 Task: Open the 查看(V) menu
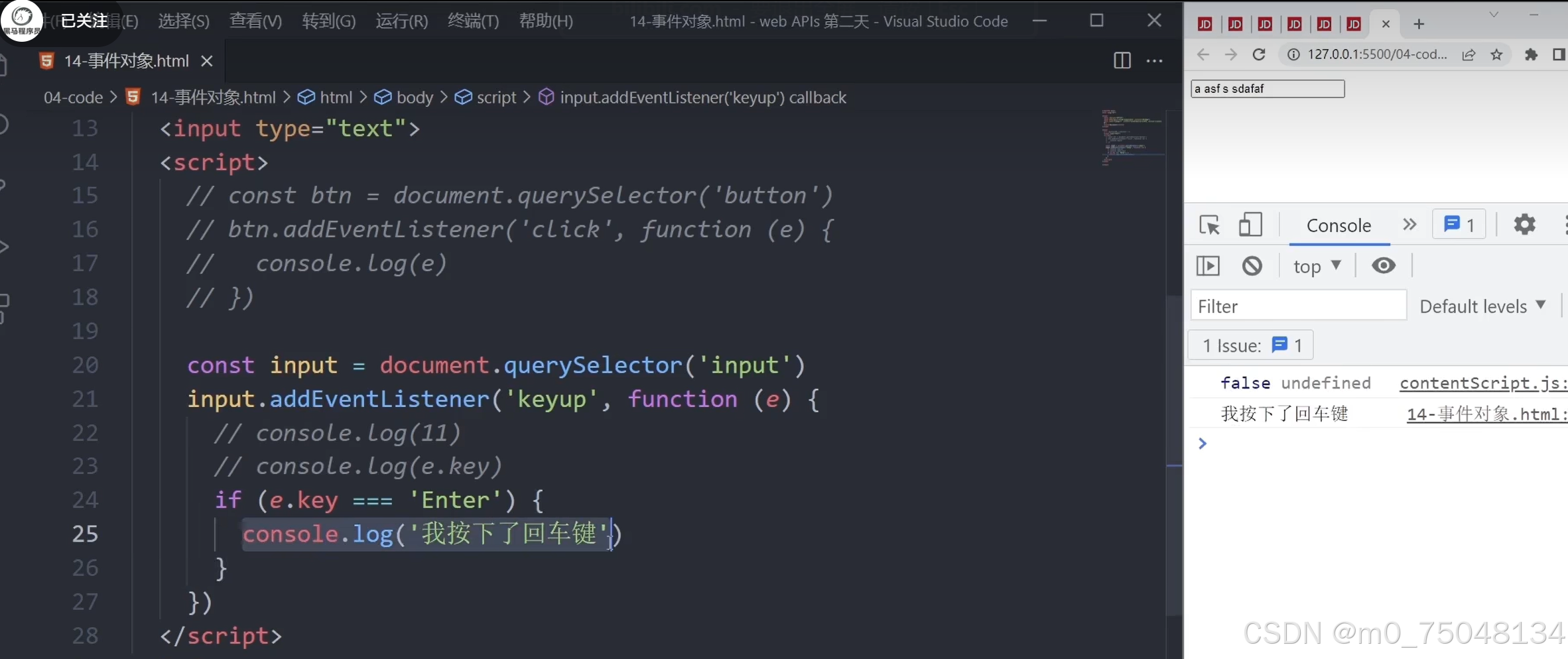pos(255,21)
